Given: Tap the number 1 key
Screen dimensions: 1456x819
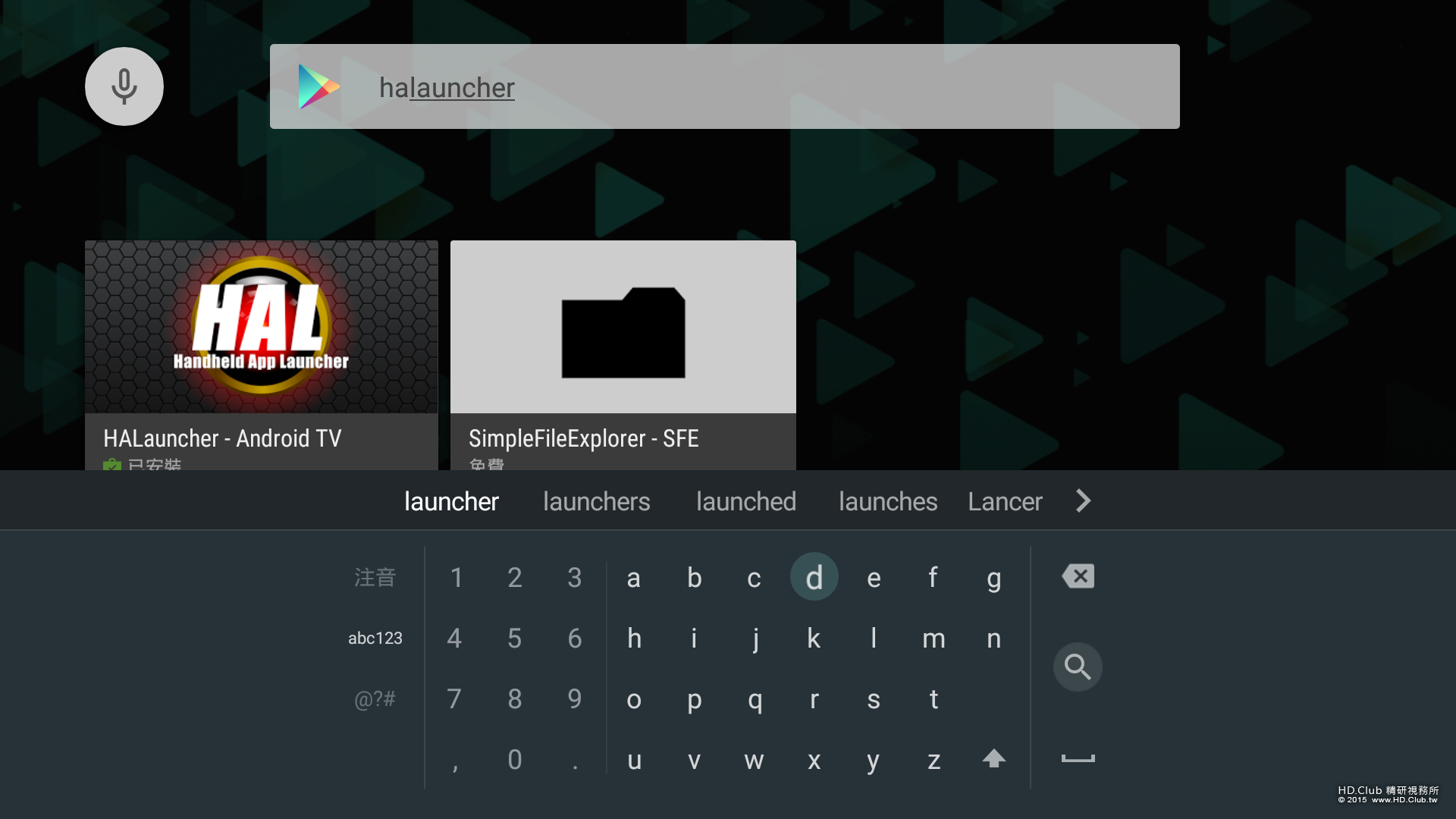Looking at the screenshot, I should tap(456, 578).
